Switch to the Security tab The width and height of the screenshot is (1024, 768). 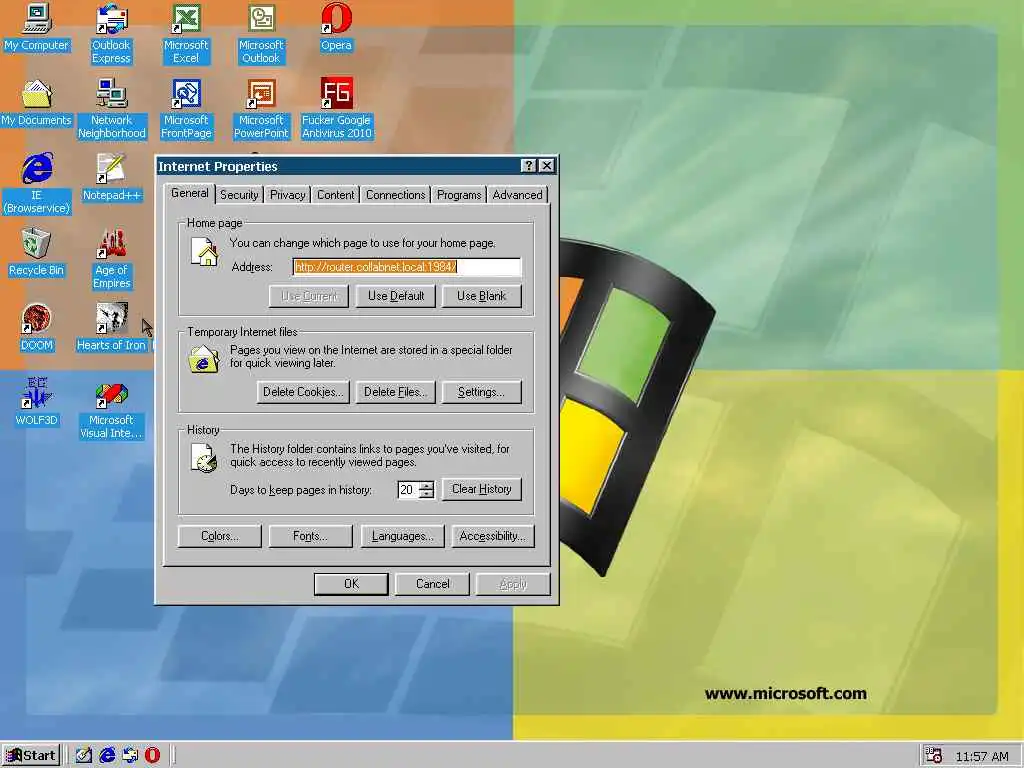239,195
